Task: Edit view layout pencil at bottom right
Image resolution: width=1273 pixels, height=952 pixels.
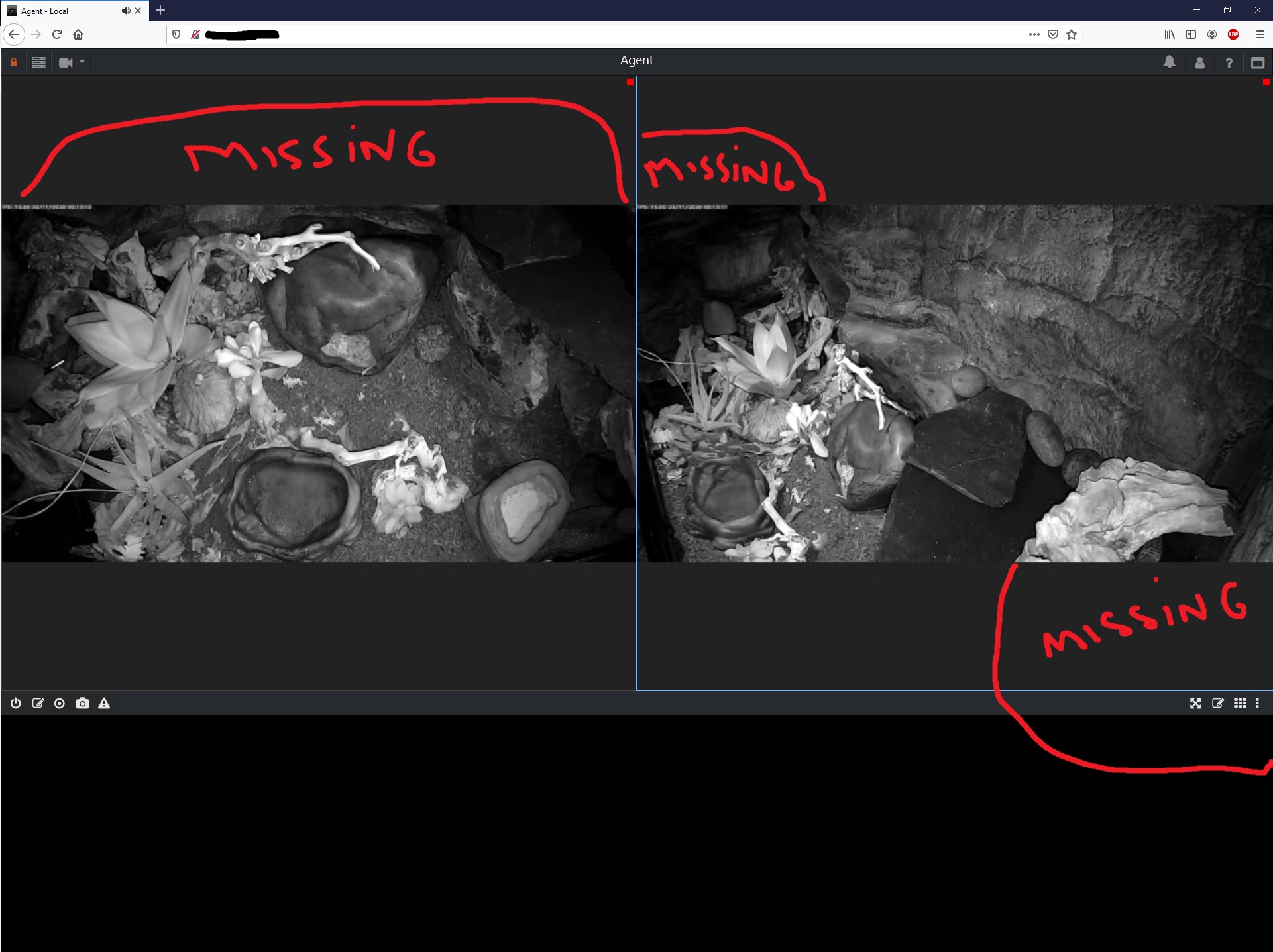Action: point(1218,703)
